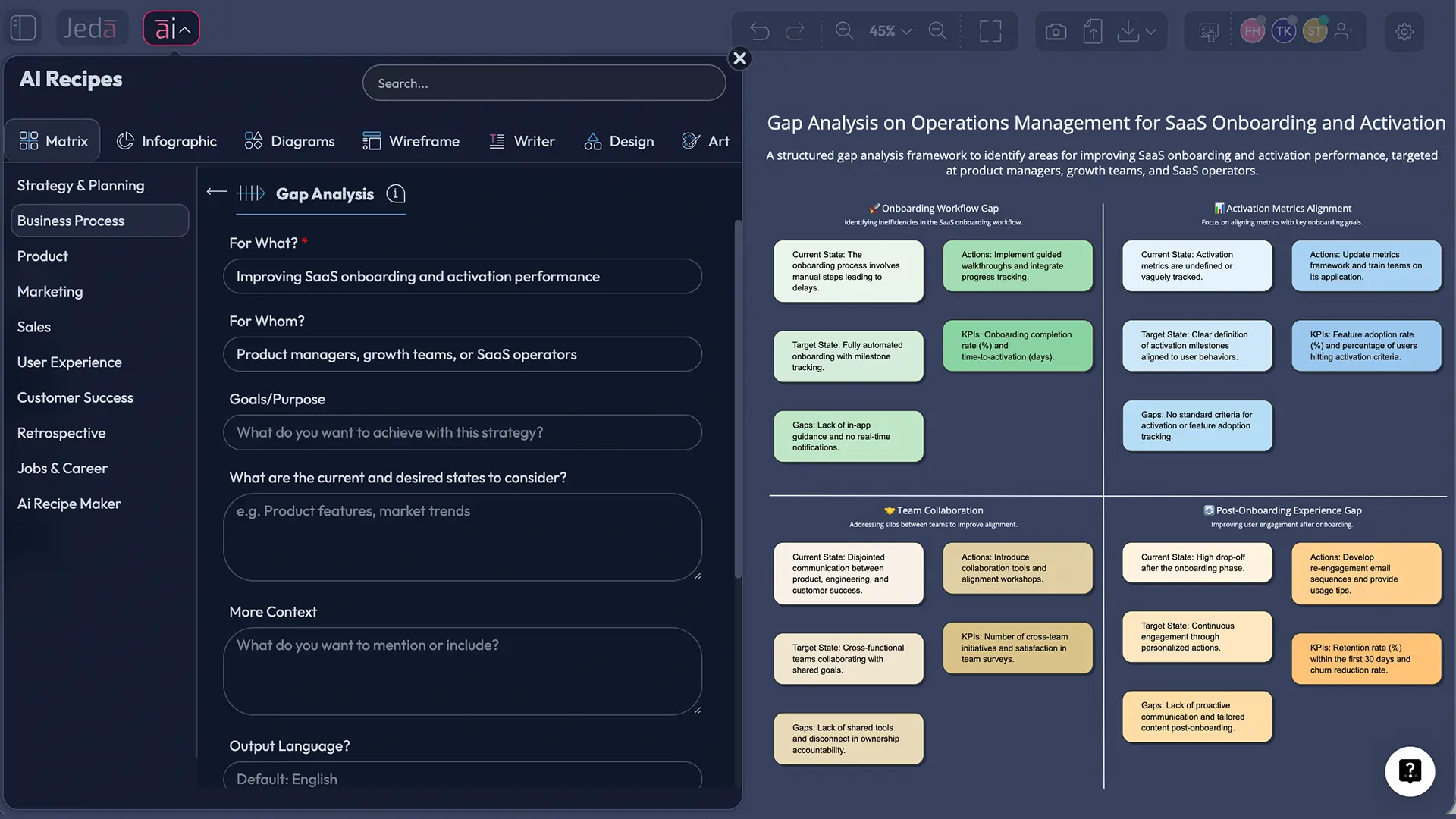Open the help question-mark button

[1410, 771]
